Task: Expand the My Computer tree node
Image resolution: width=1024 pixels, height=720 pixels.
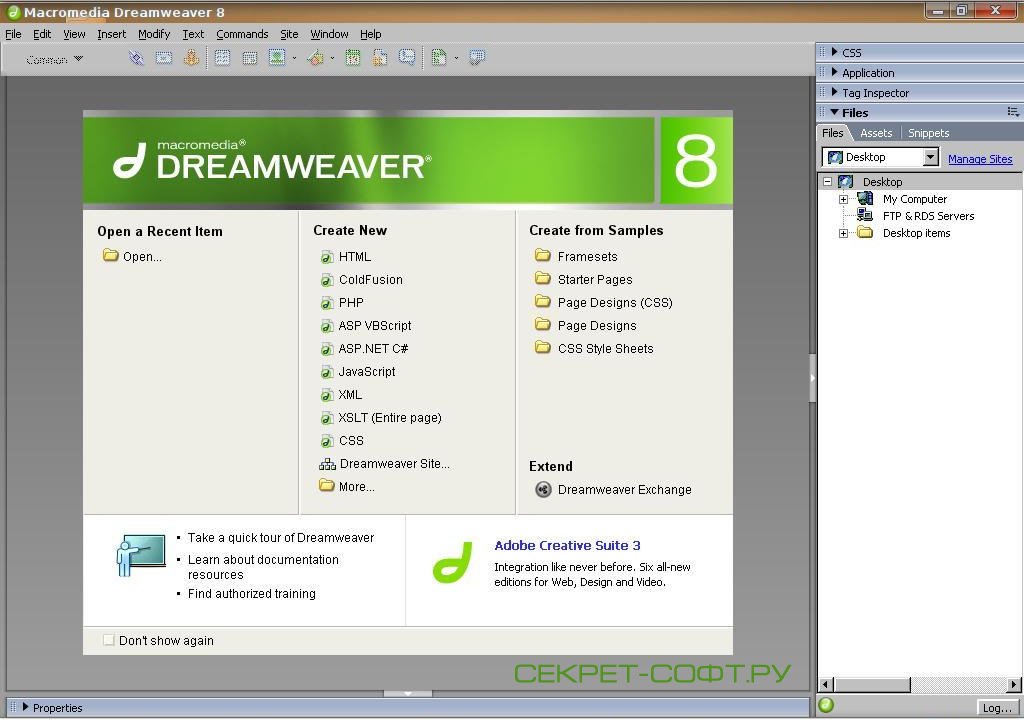Action: [844, 199]
